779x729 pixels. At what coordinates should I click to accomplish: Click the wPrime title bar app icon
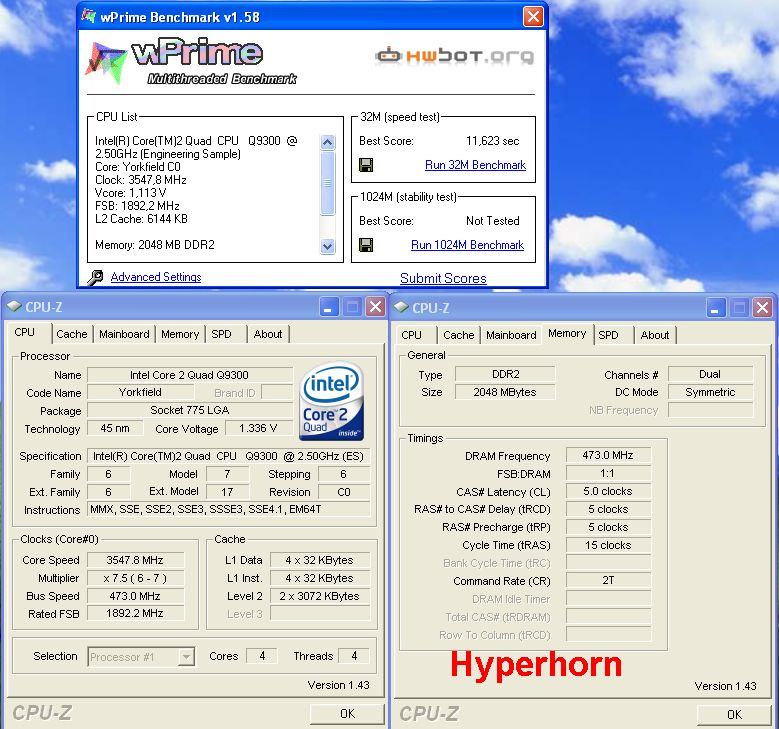[x=89, y=16]
